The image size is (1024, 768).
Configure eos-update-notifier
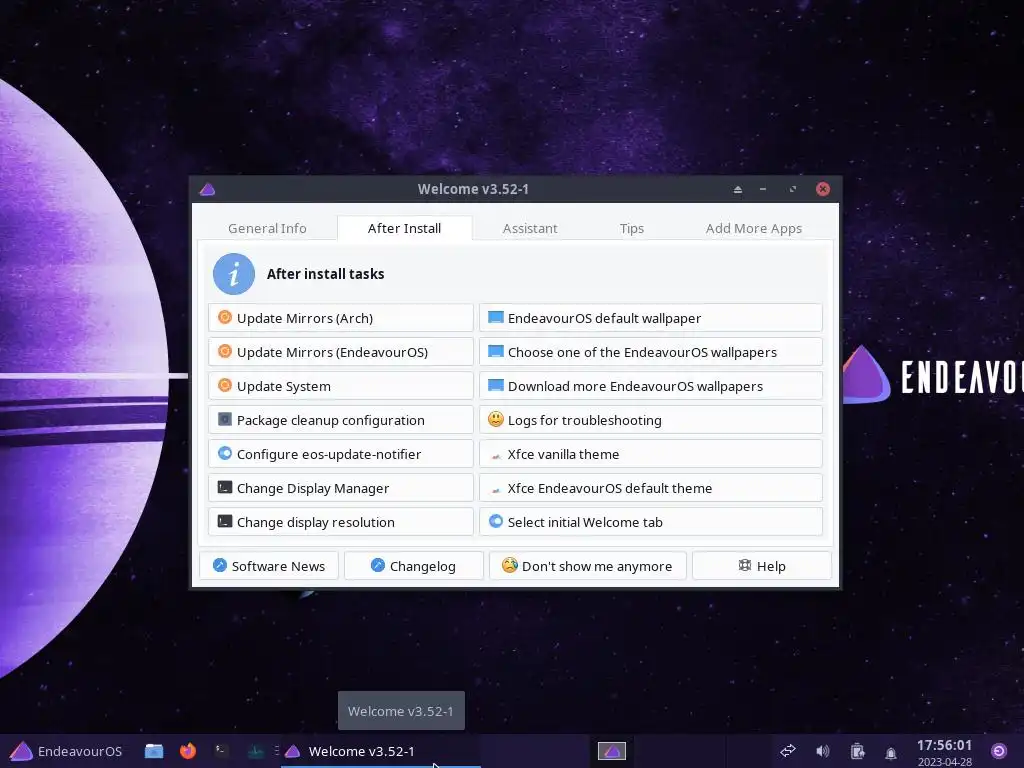point(340,454)
